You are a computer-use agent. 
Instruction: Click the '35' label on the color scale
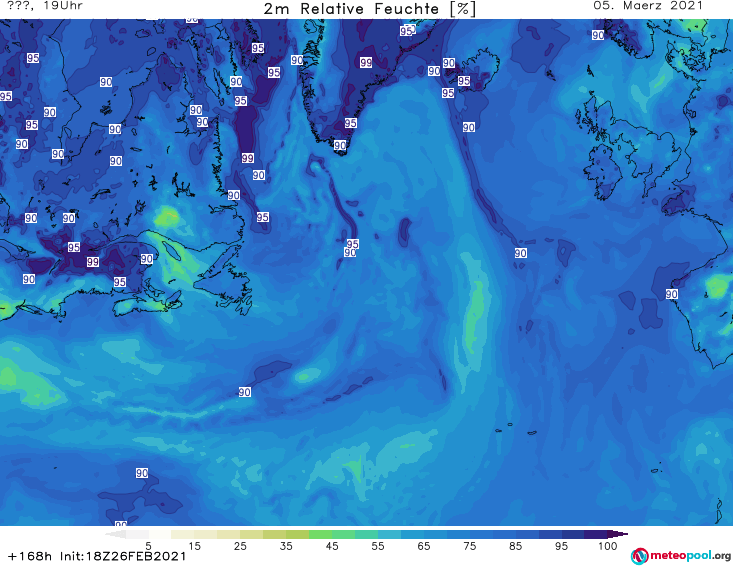click(x=286, y=546)
